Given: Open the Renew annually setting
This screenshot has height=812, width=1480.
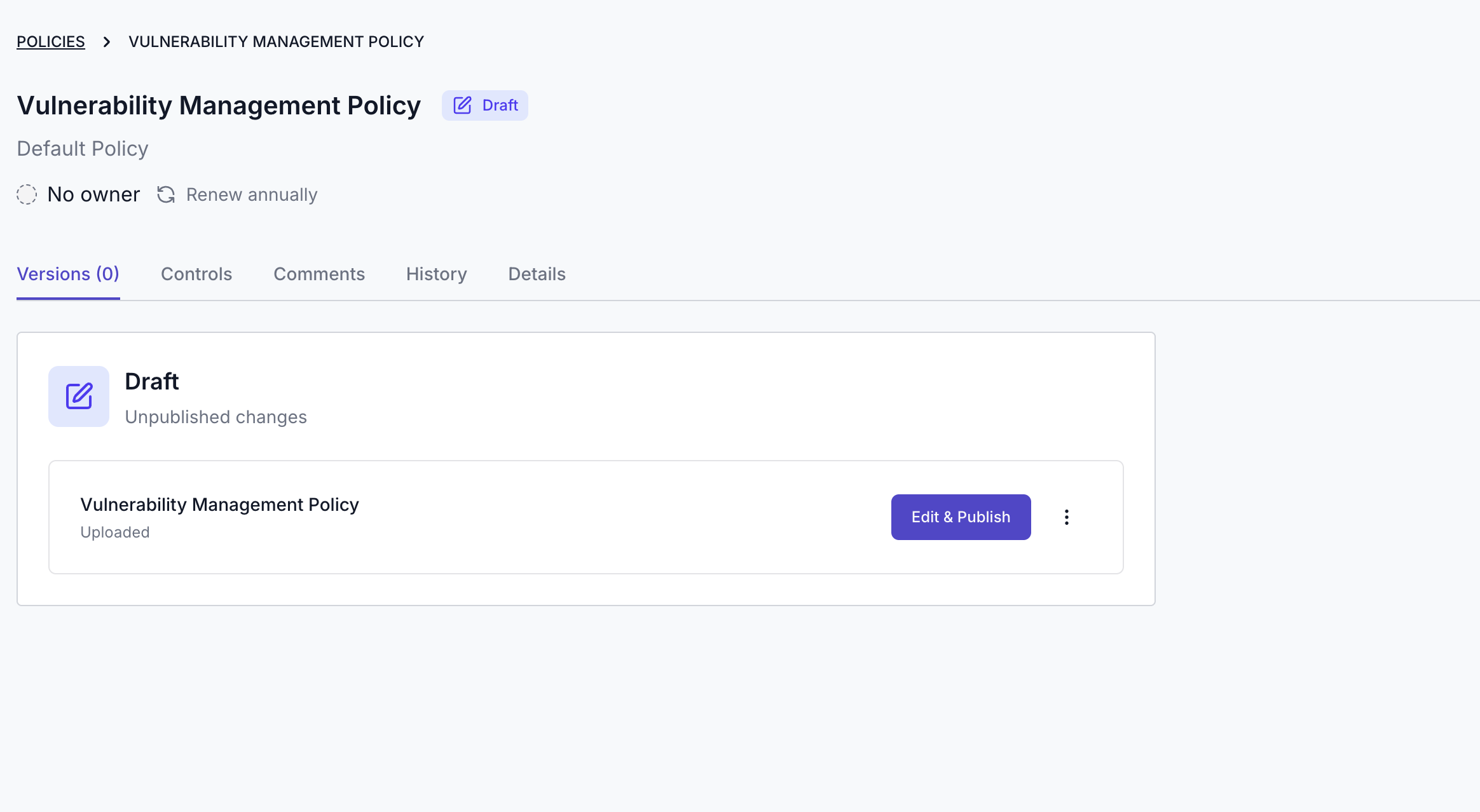Looking at the screenshot, I should click(x=252, y=194).
